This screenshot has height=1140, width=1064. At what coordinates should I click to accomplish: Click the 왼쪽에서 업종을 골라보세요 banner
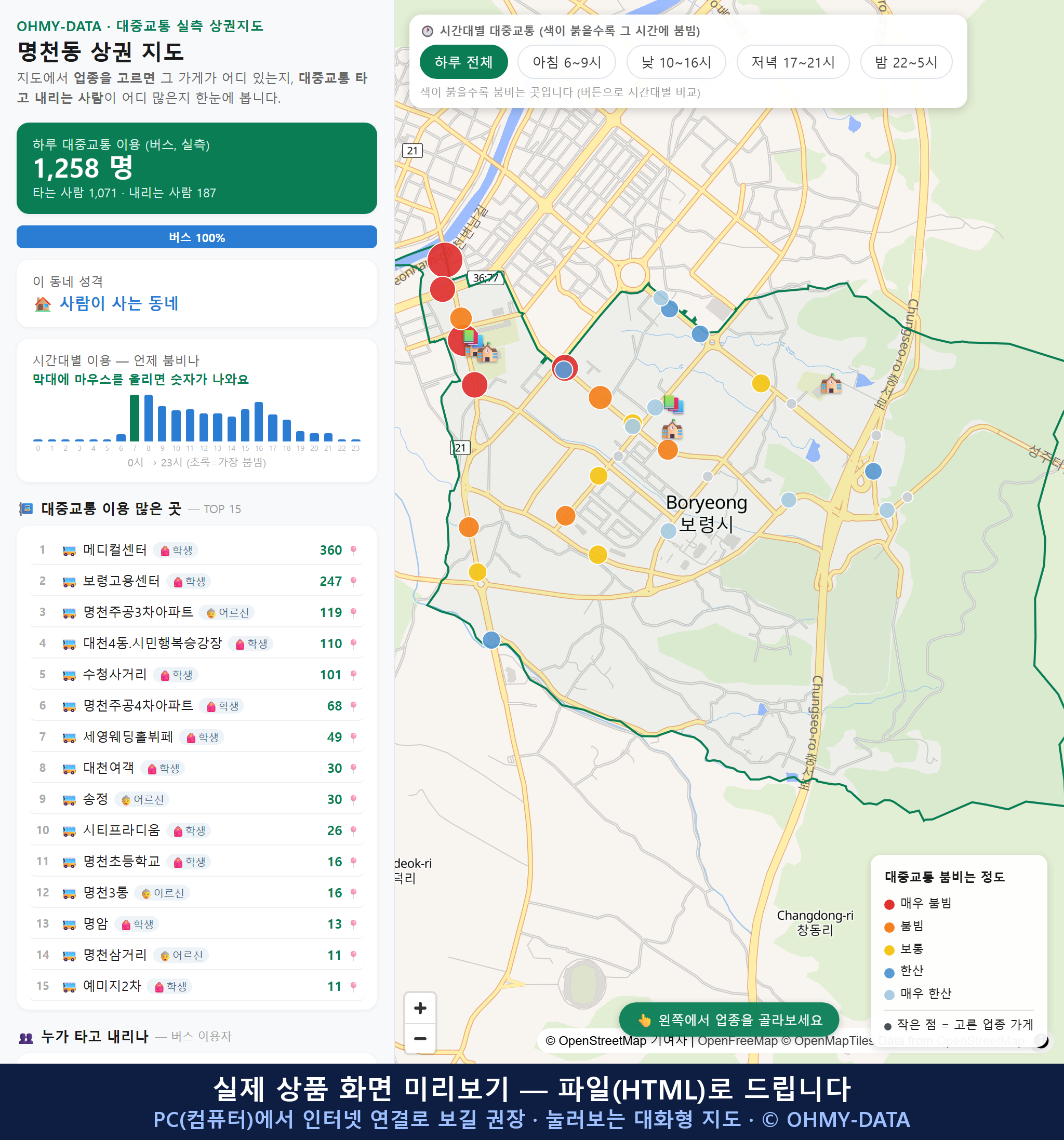(728, 1020)
